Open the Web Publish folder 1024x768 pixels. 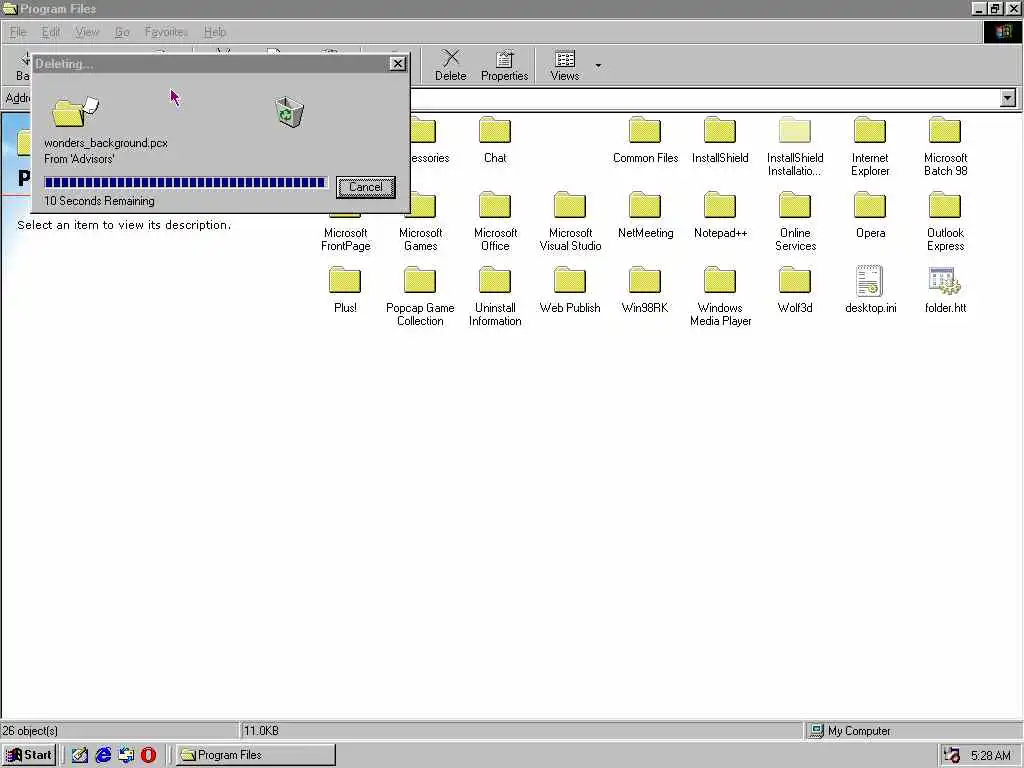pos(569,290)
